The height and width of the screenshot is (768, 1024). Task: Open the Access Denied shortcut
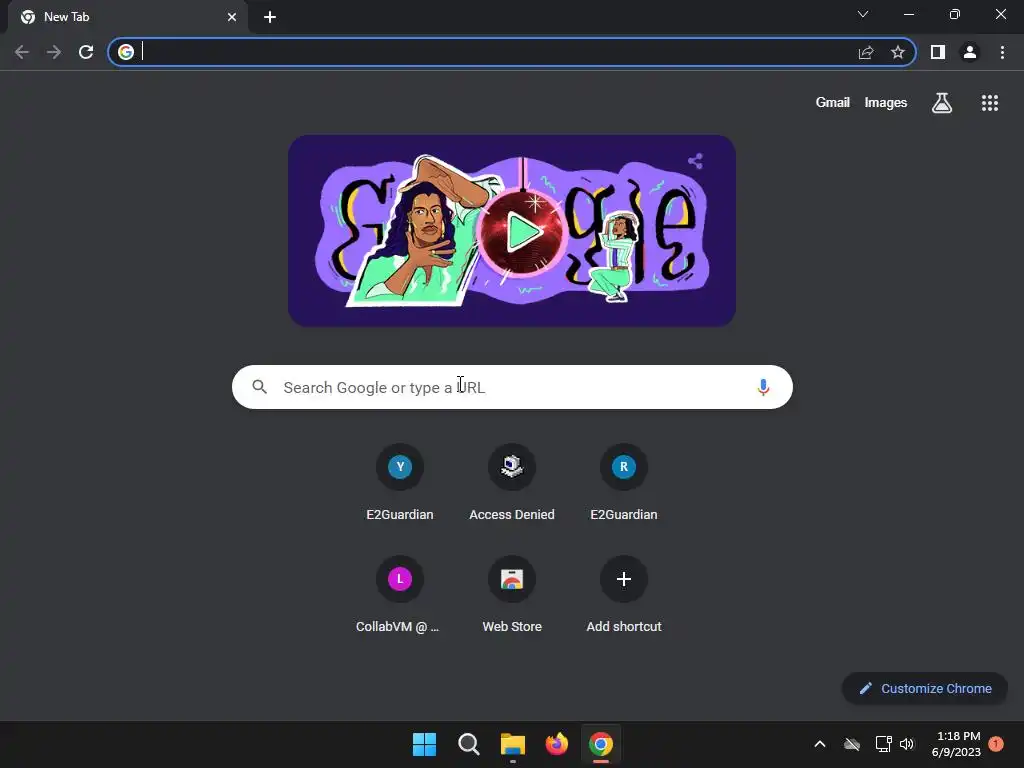click(x=512, y=483)
